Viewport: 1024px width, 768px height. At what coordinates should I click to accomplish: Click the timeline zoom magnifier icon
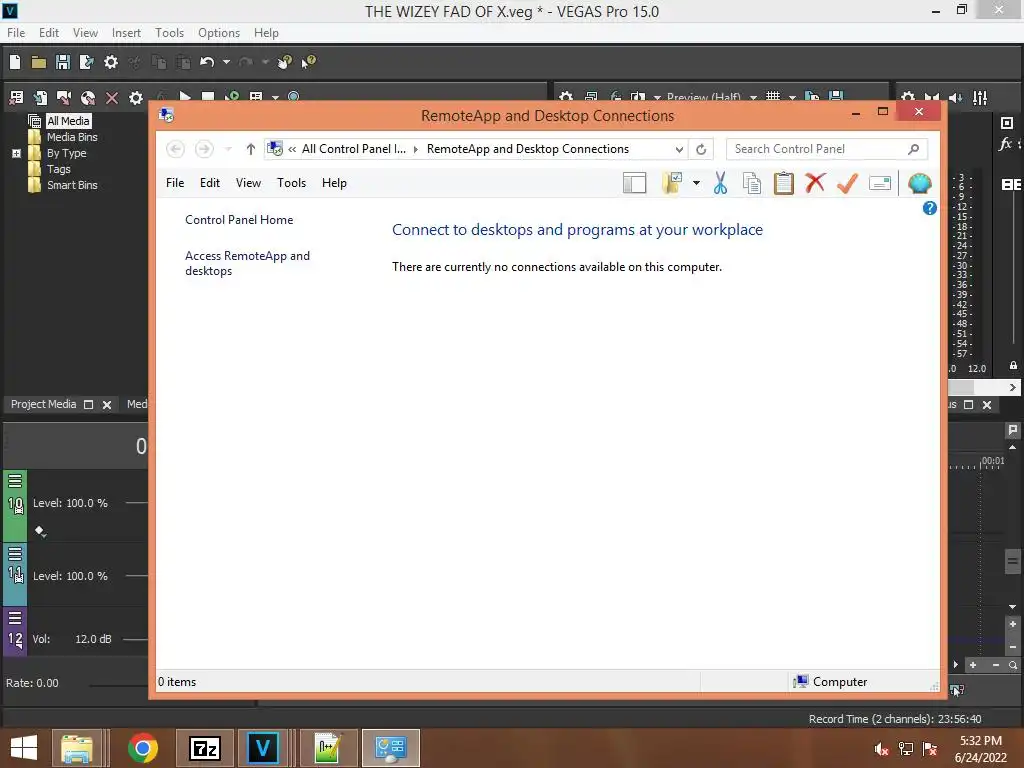pos(1012,665)
